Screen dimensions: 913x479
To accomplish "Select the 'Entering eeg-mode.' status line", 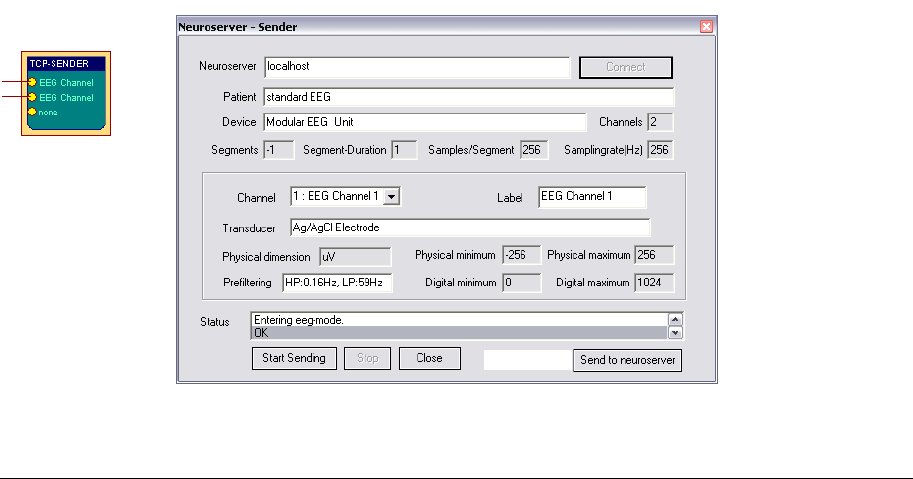I will coord(459,320).
